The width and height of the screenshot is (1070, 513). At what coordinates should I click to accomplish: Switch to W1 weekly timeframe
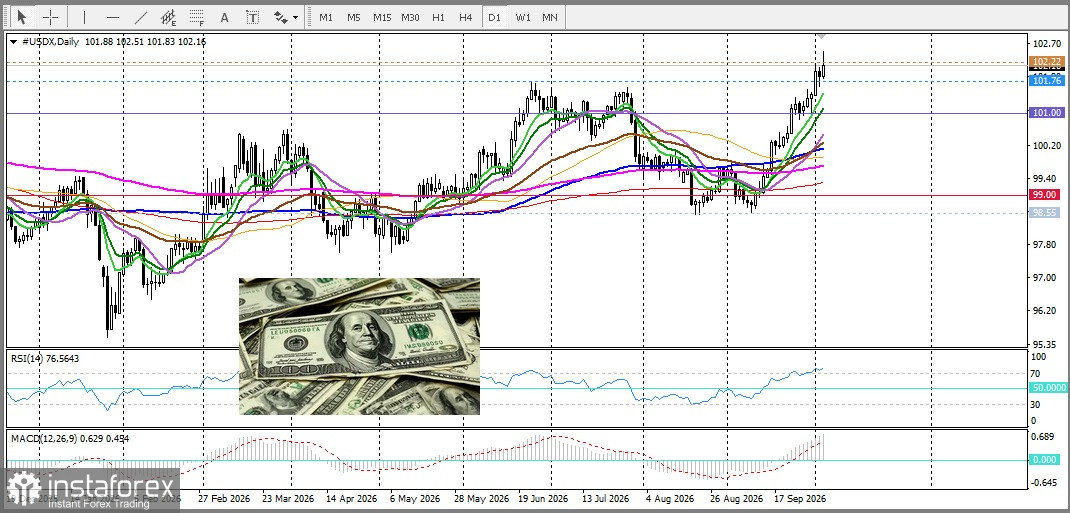[x=522, y=17]
